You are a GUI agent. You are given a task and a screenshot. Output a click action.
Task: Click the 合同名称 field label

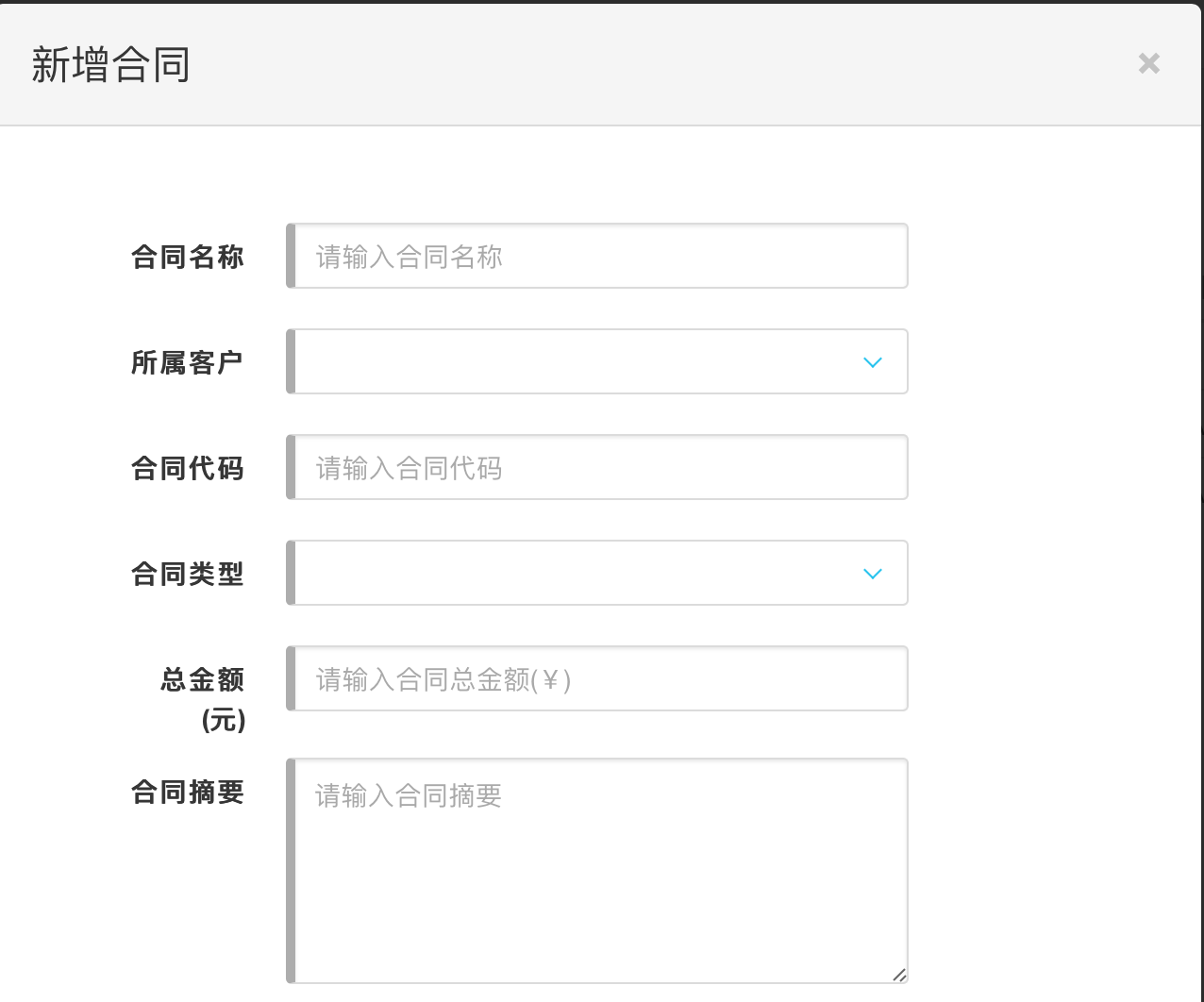pos(188,257)
